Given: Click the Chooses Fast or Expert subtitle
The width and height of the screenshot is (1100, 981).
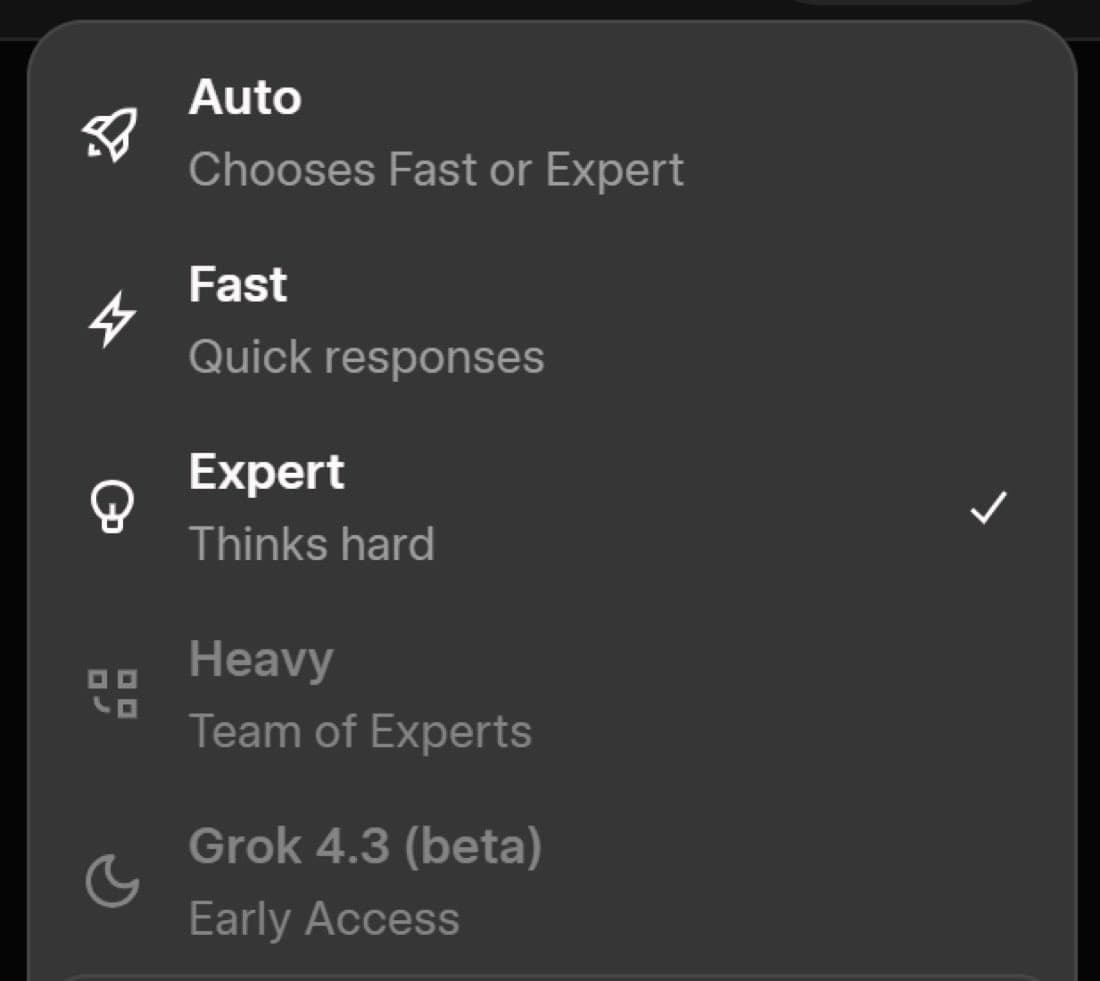Looking at the screenshot, I should coord(436,168).
